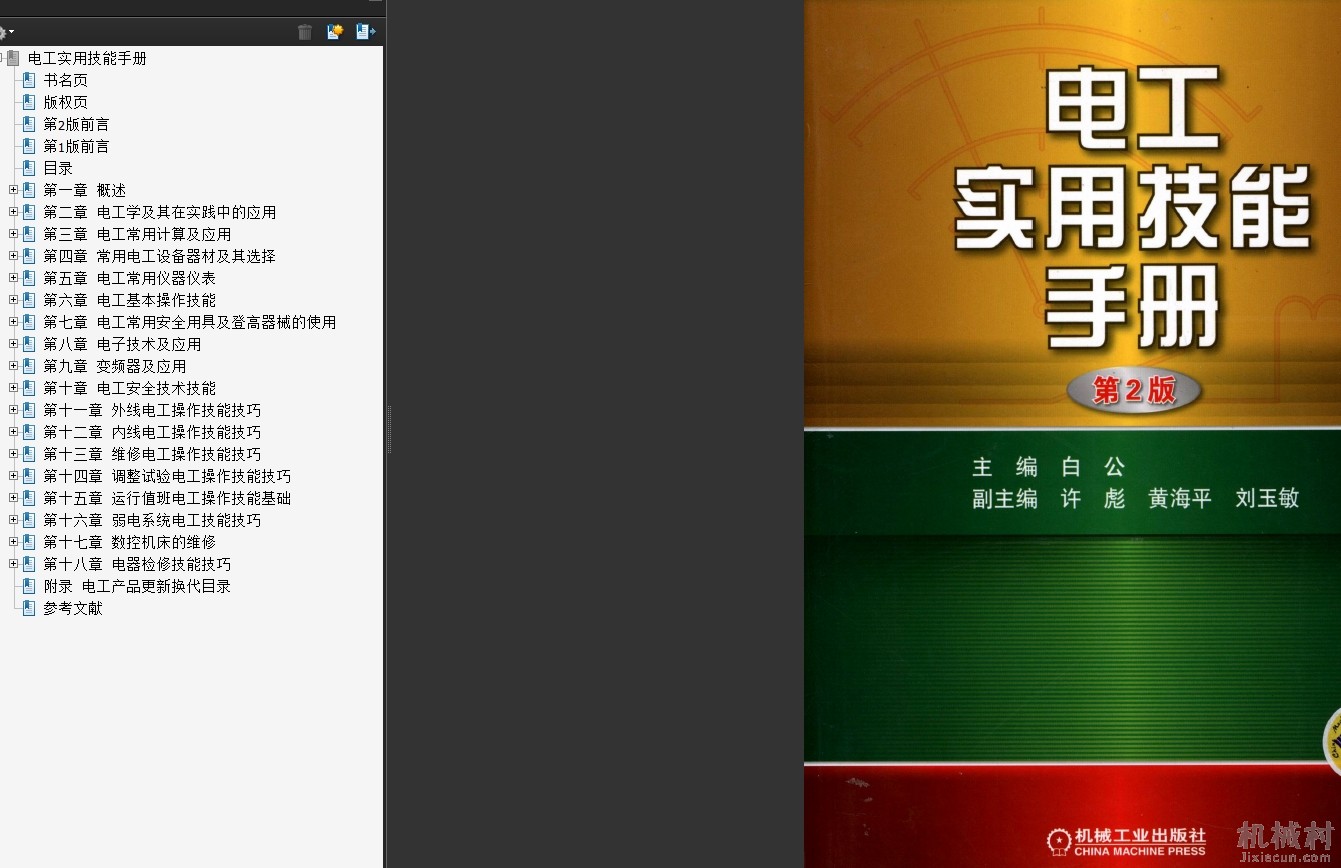This screenshot has height=868, width=1341.
Task: Click bookmark icon beside 第2版前言
Action: click(x=29, y=124)
